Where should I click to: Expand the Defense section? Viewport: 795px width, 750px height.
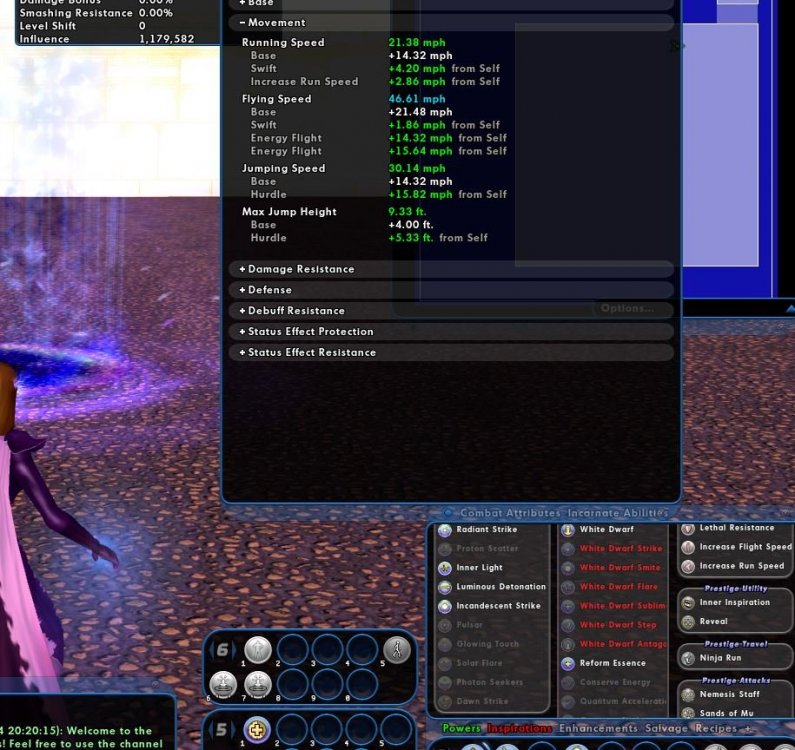(x=269, y=290)
